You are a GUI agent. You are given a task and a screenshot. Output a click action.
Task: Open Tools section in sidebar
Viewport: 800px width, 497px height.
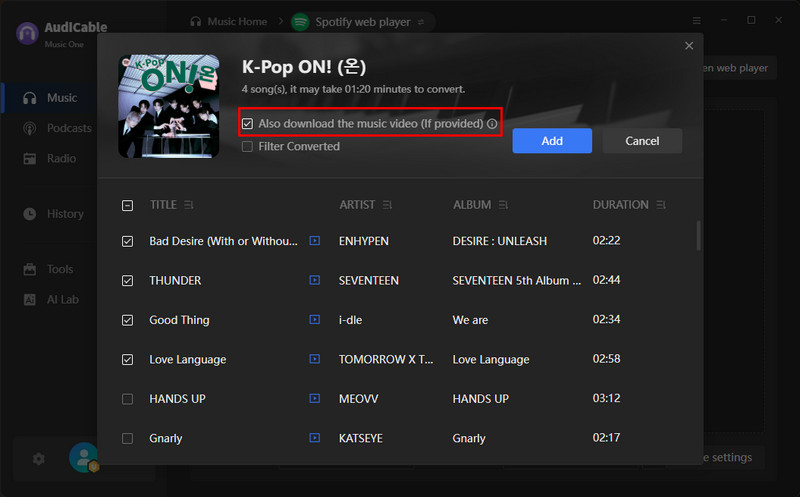pyautogui.click(x=48, y=269)
